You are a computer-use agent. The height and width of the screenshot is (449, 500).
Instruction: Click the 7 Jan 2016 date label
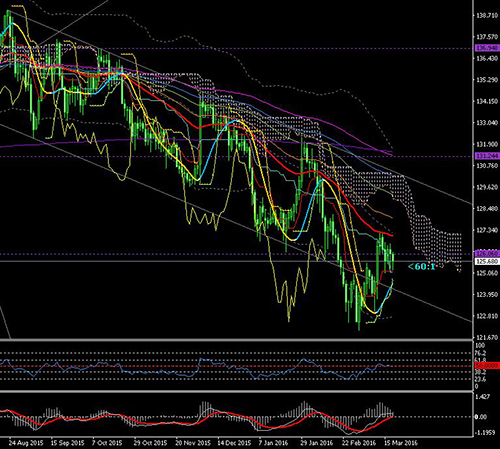pos(273,443)
